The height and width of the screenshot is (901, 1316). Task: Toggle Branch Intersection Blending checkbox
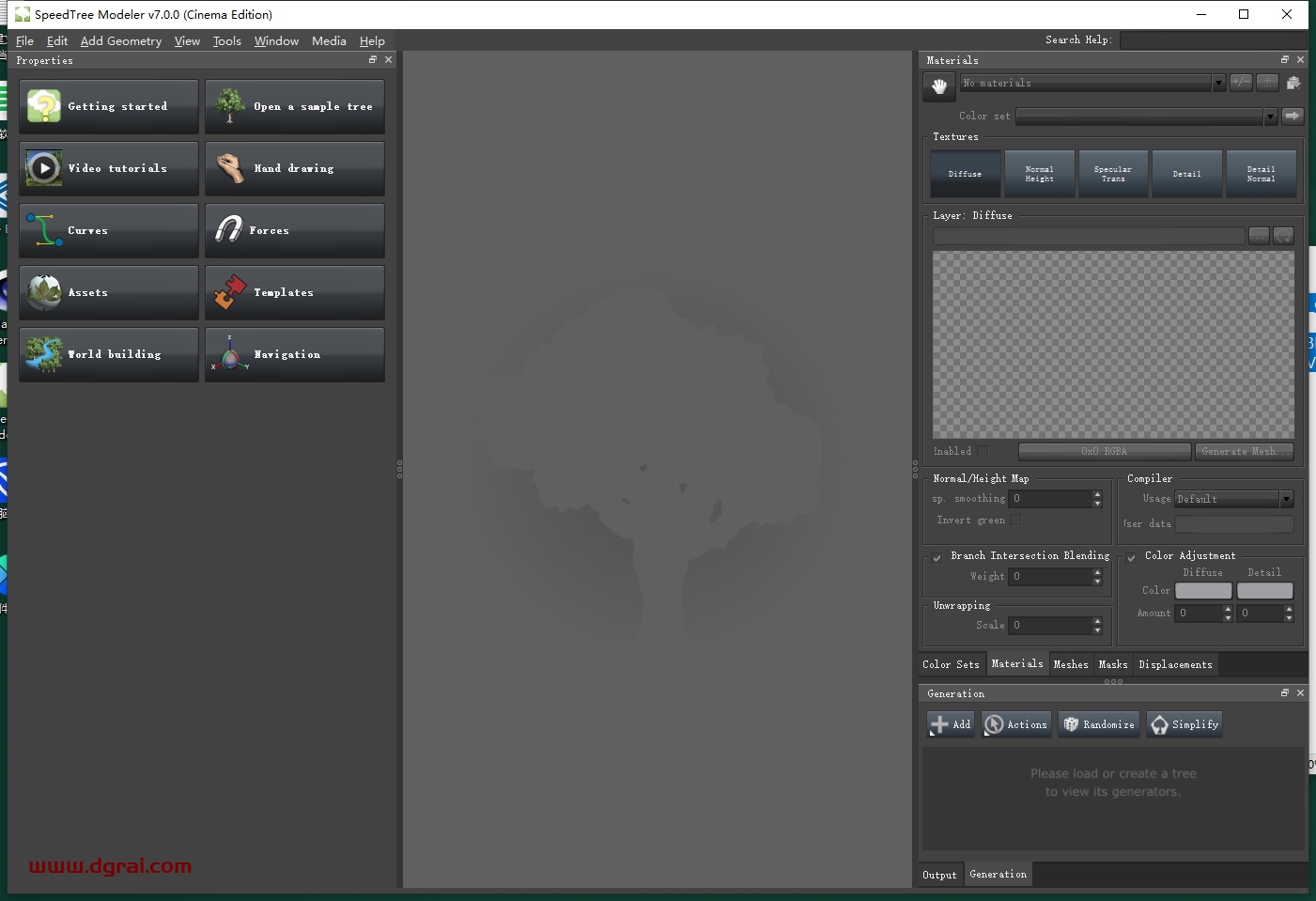(937, 557)
